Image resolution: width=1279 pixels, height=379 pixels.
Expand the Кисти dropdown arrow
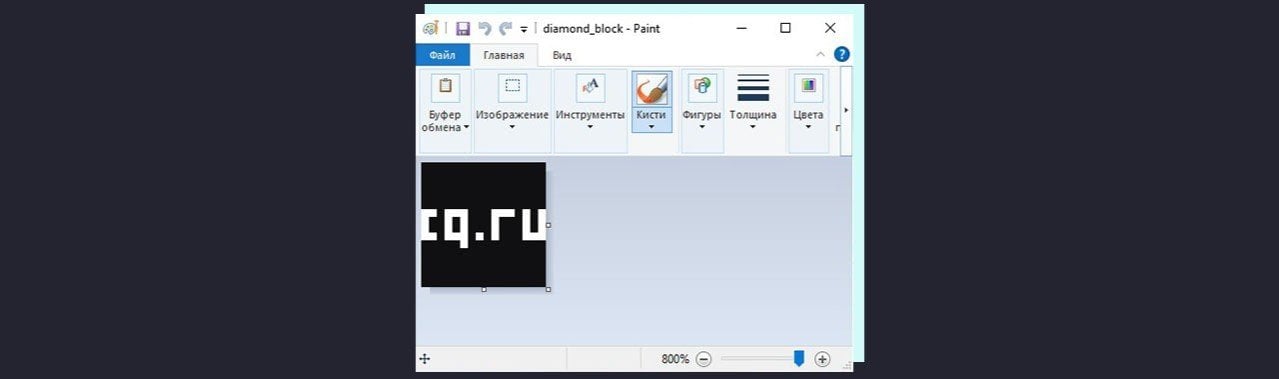(x=651, y=127)
